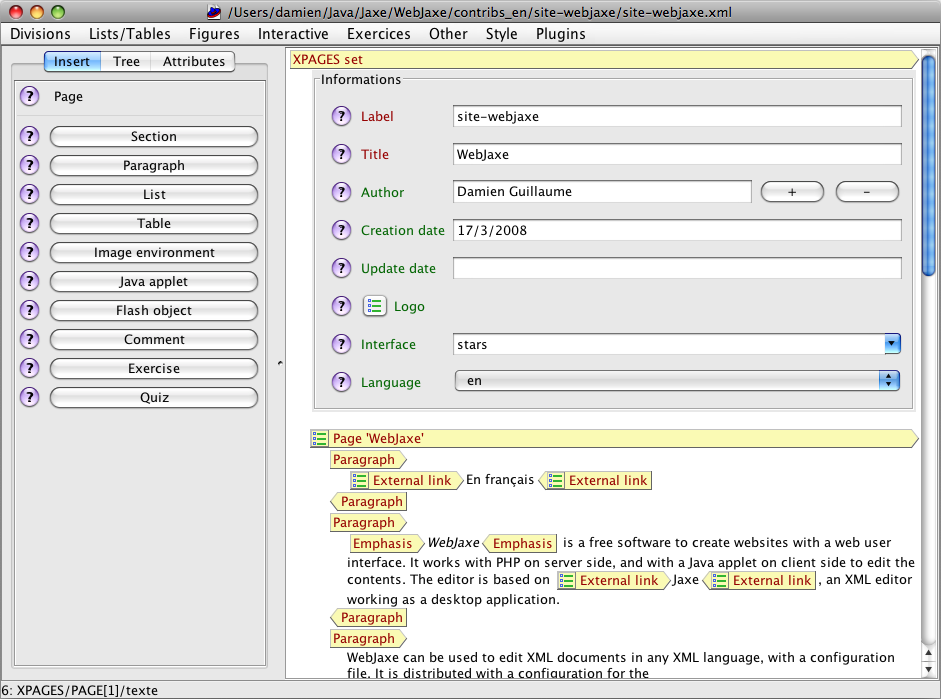Screen dimensions: 941x699
Task: Click the help icon for Flash object
Action: 29,311
